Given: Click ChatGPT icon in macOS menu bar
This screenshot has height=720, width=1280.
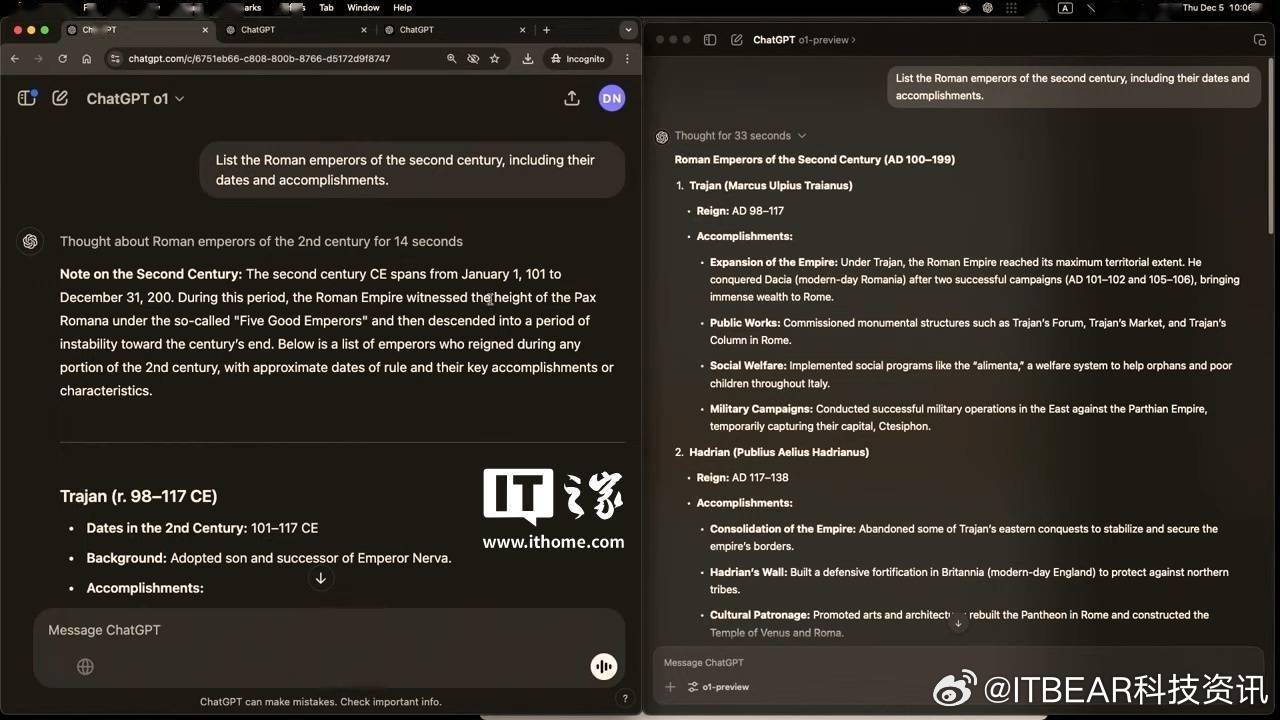Looking at the screenshot, I should click(988, 7).
